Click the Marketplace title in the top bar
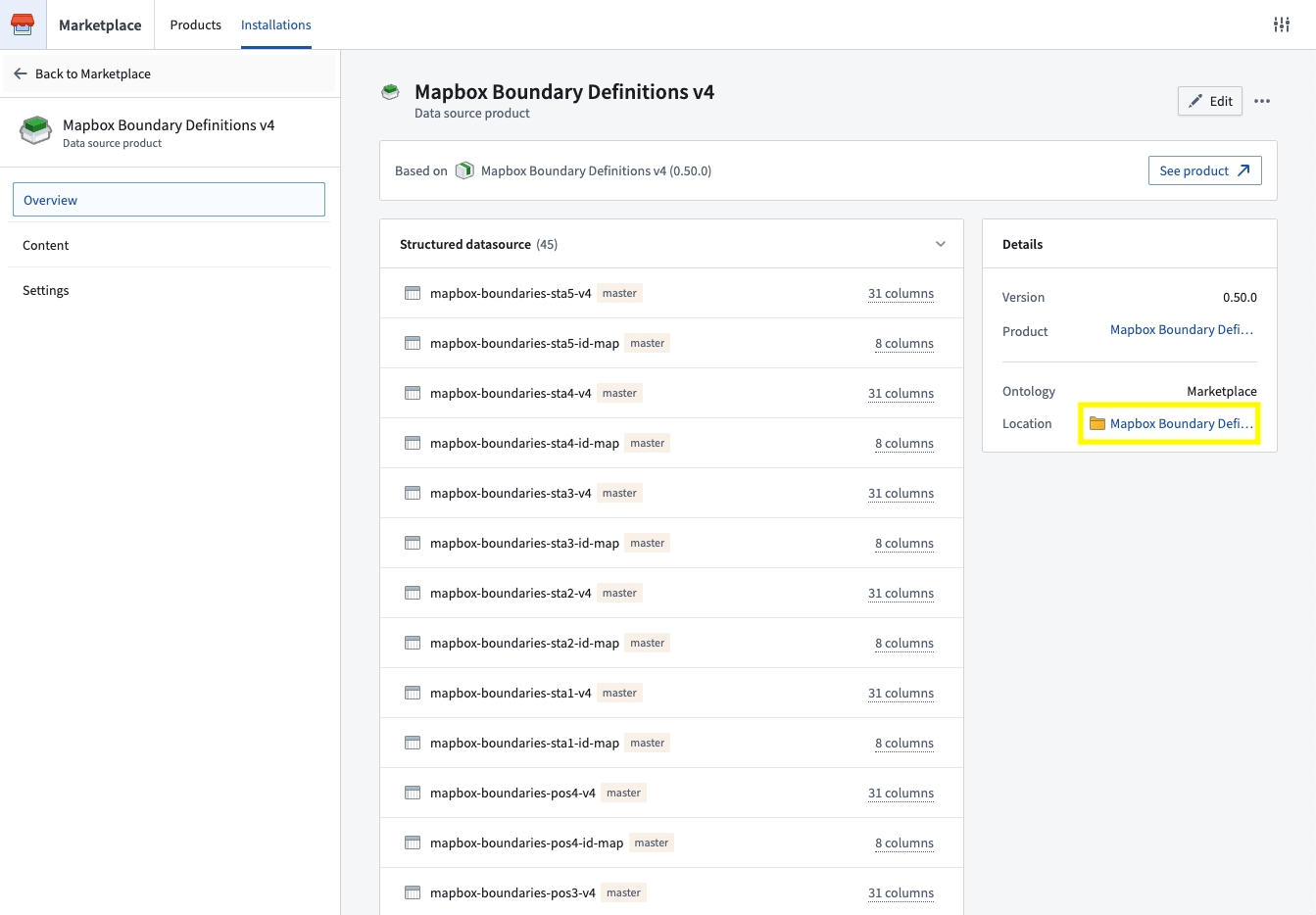The width and height of the screenshot is (1316, 915). click(100, 24)
